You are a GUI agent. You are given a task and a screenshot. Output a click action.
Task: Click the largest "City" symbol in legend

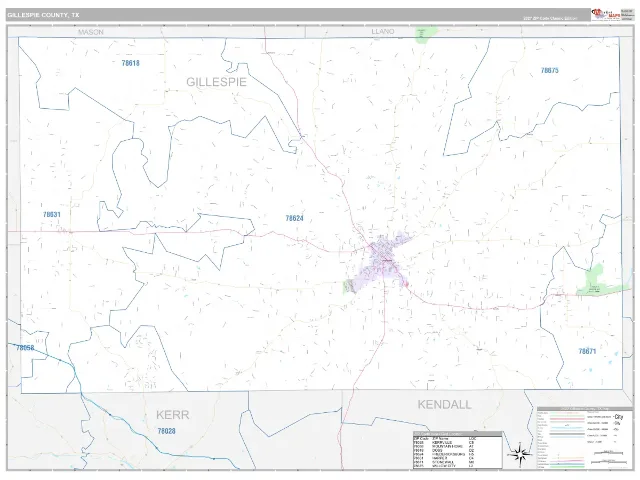(618, 417)
